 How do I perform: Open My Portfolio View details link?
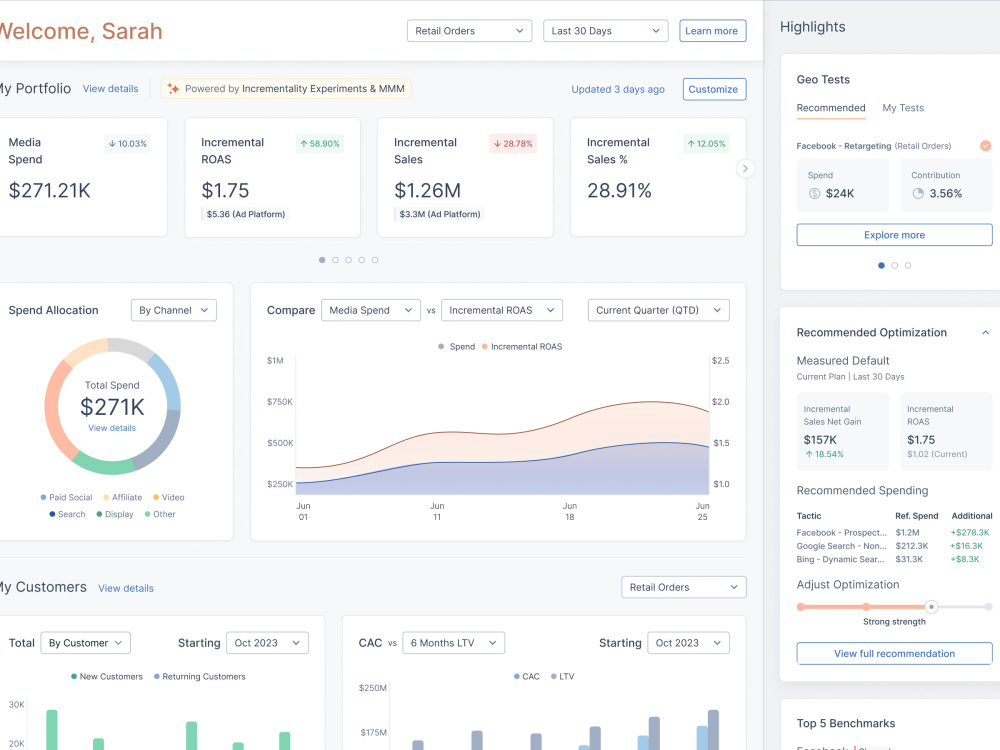click(x=110, y=89)
